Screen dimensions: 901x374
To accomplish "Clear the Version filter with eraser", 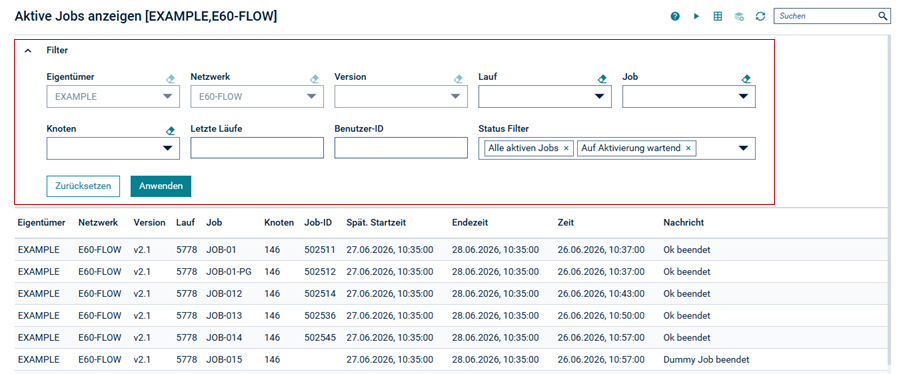I will pyautogui.click(x=458, y=79).
